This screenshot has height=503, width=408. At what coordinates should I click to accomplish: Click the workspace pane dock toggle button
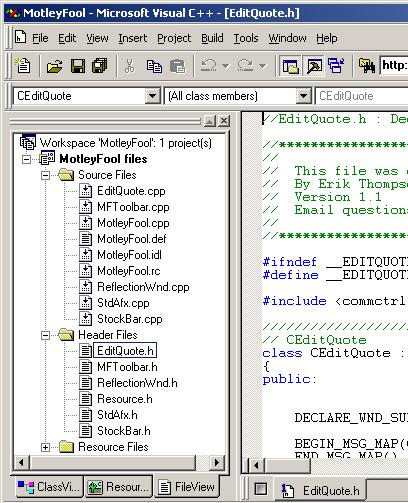tap(210, 121)
